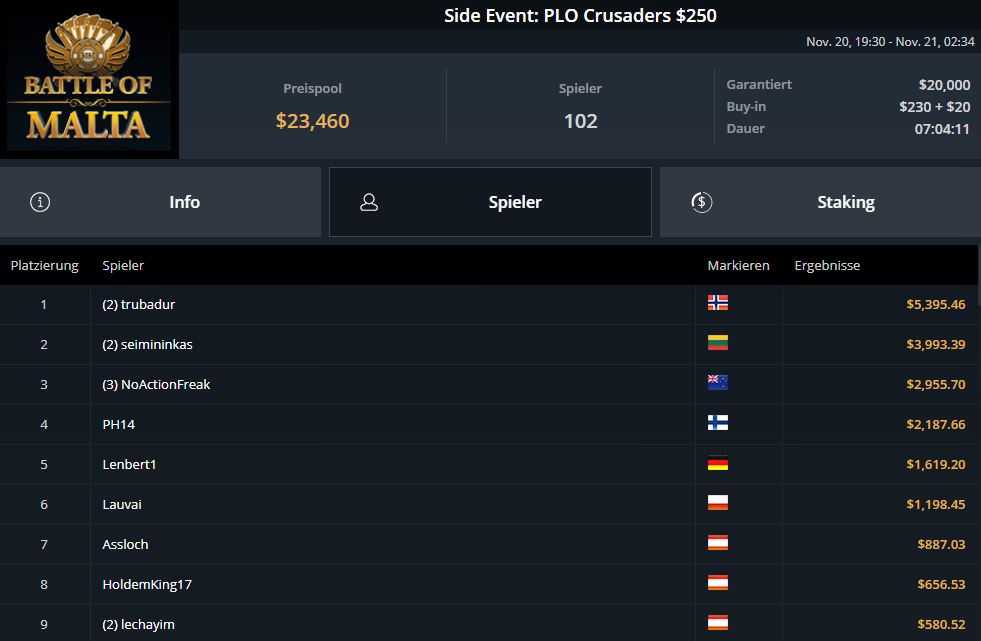The width and height of the screenshot is (981, 641).
Task: Sort by the Platzierung column header
Action: pos(44,265)
